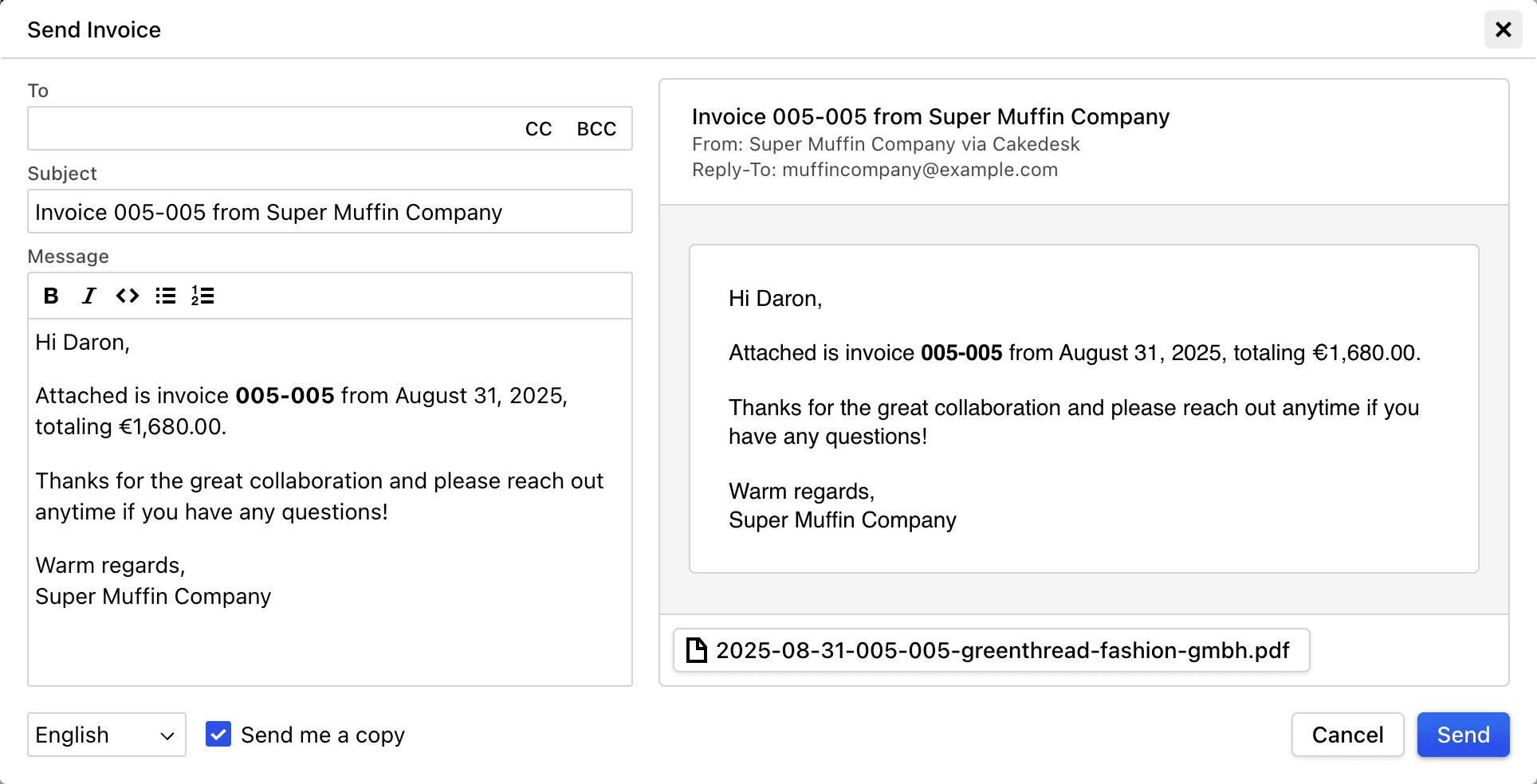Screen dimensions: 1537x784
Task: Cancel sending the invoice
Action: click(1347, 735)
